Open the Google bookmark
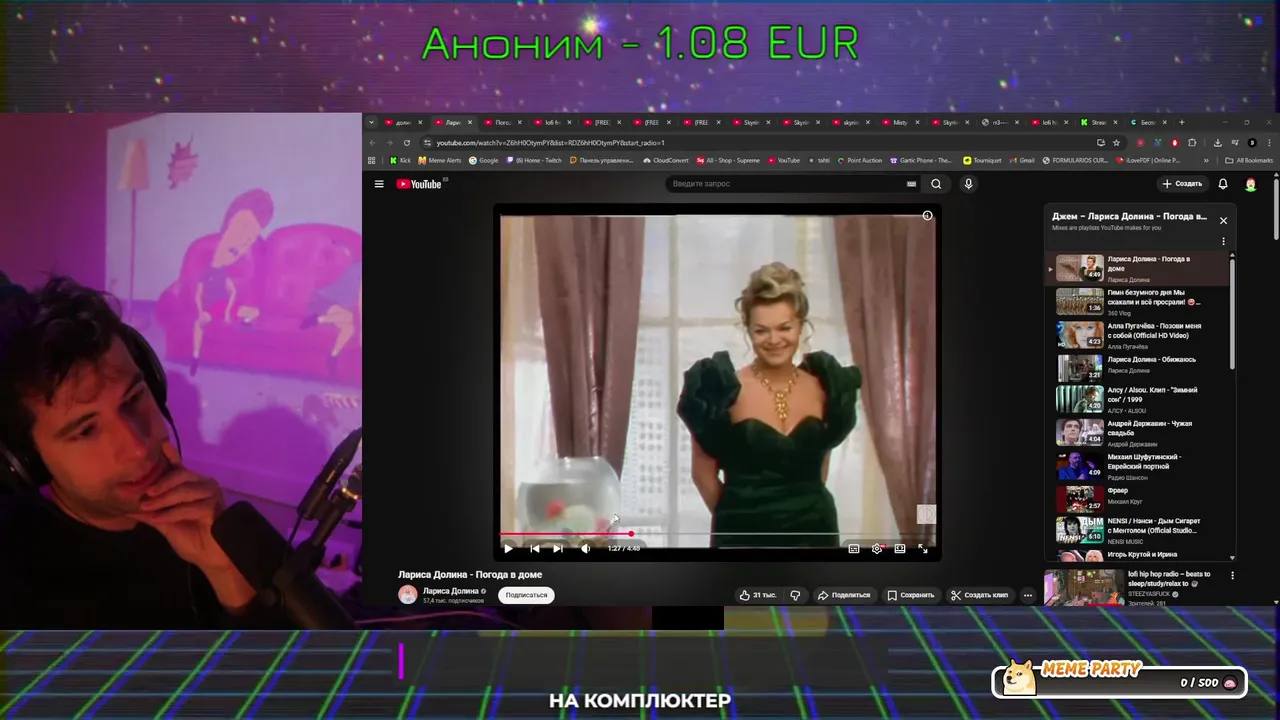Screen dimensions: 1280x720 coord(484,160)
